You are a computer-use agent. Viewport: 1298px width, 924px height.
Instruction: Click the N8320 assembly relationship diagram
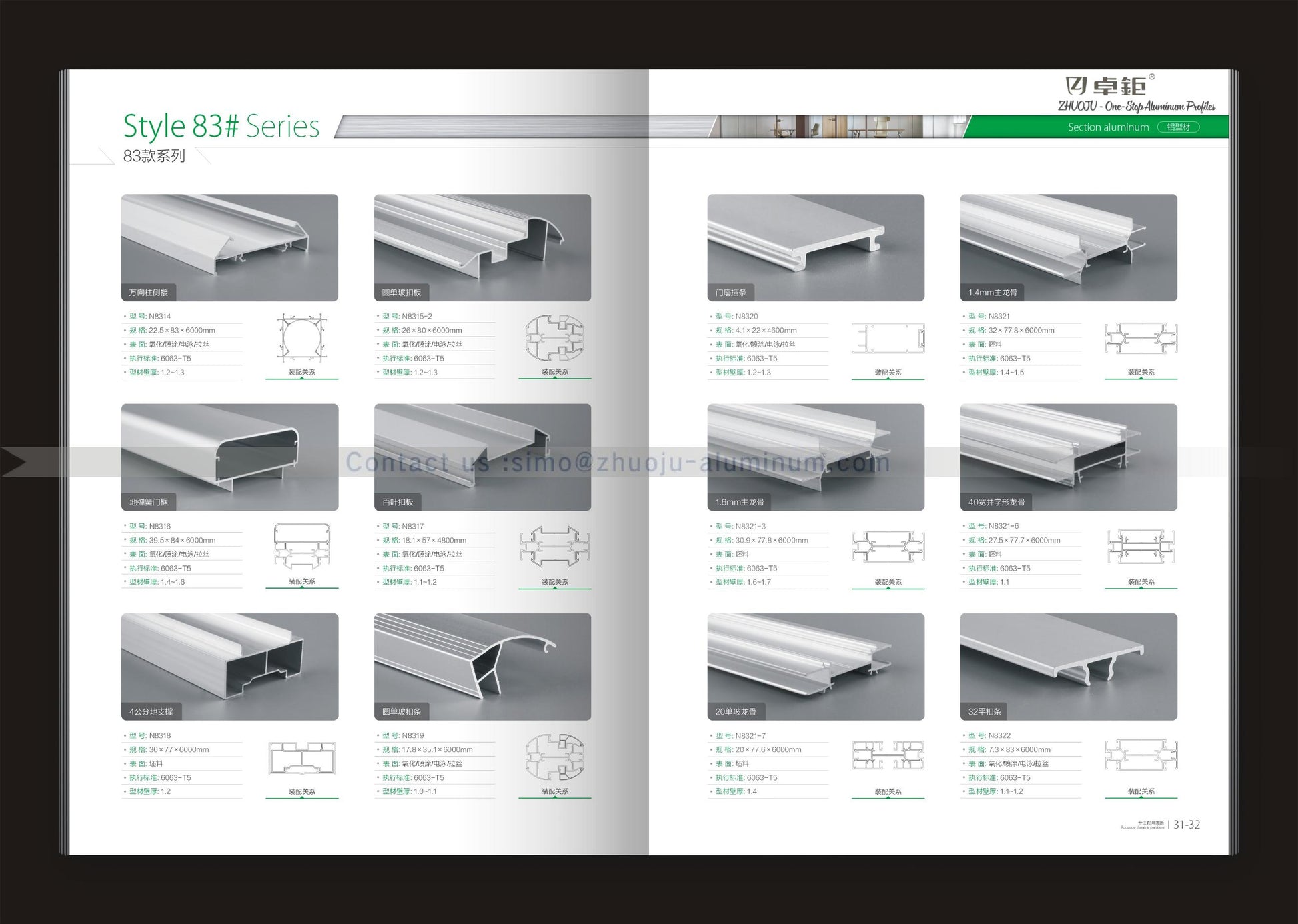click(888, 339)
